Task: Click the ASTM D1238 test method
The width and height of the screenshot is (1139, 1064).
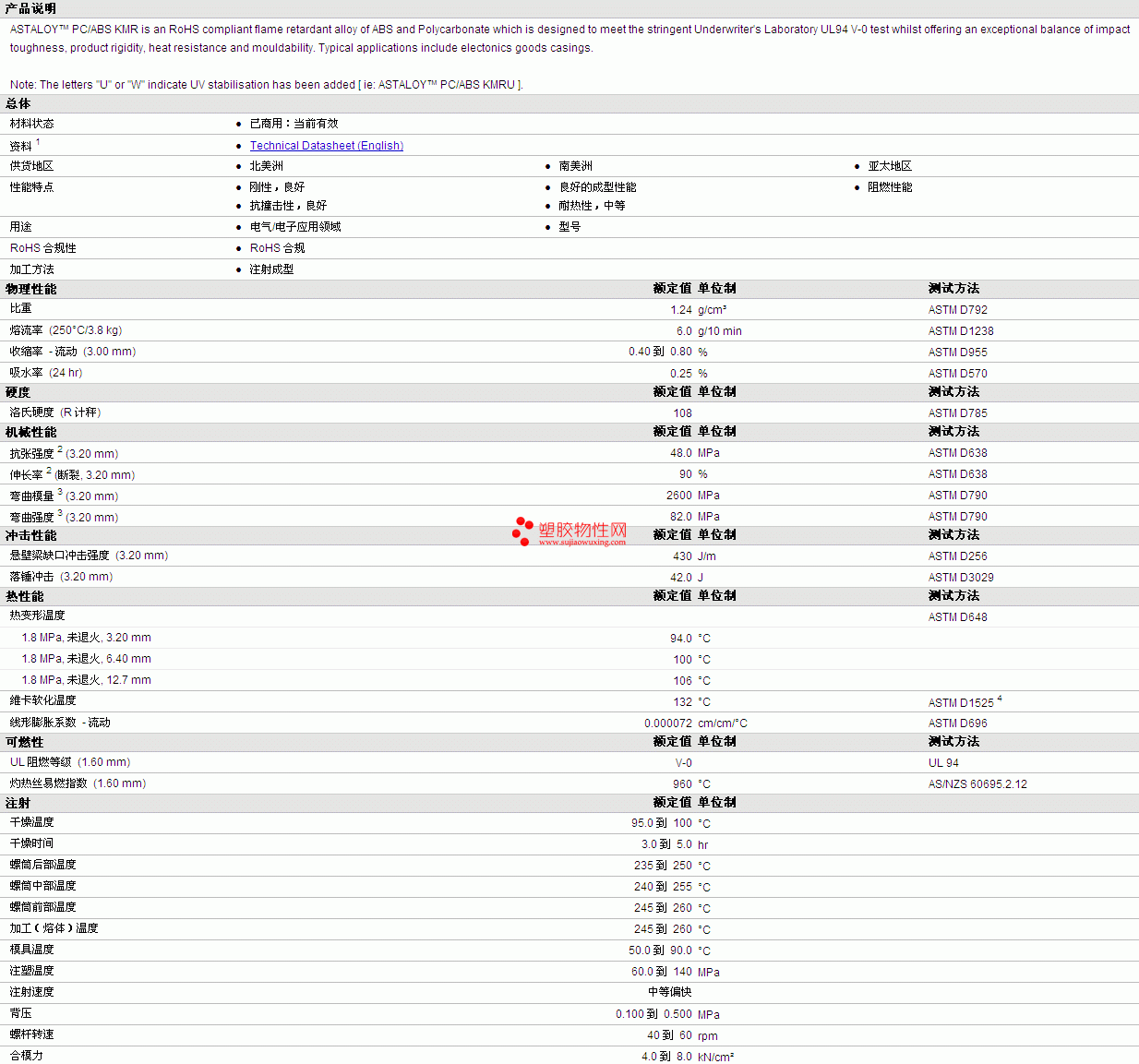Action: coord(961,331)
